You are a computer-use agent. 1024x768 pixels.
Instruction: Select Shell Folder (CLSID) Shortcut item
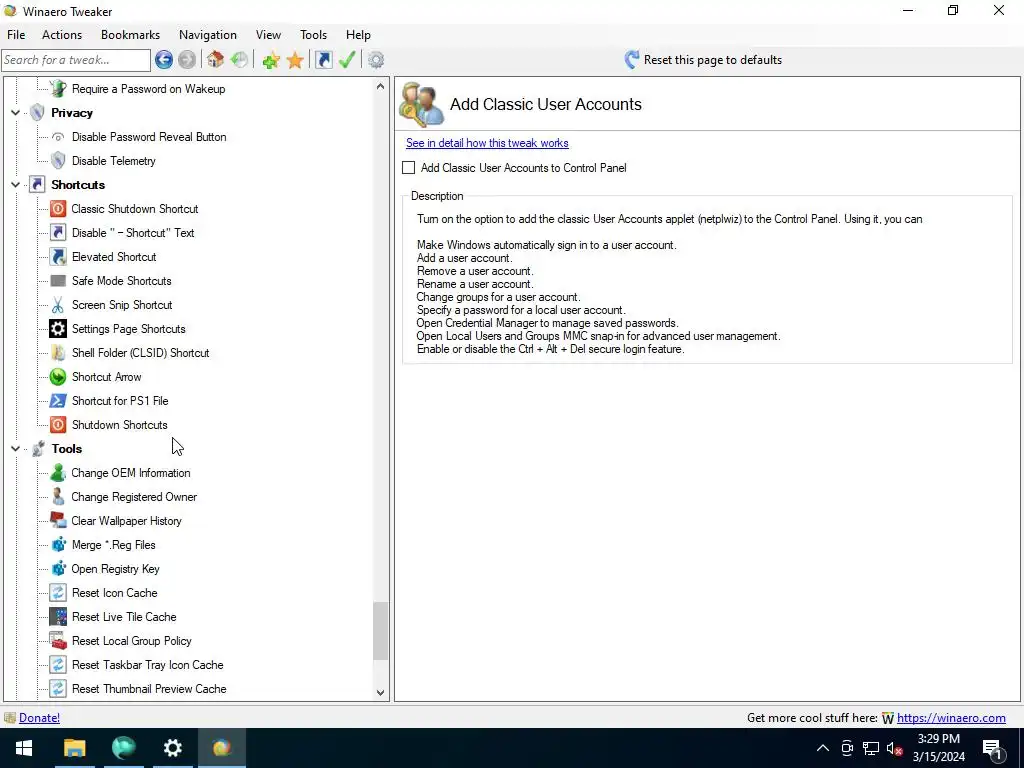(x=140, y=353)
